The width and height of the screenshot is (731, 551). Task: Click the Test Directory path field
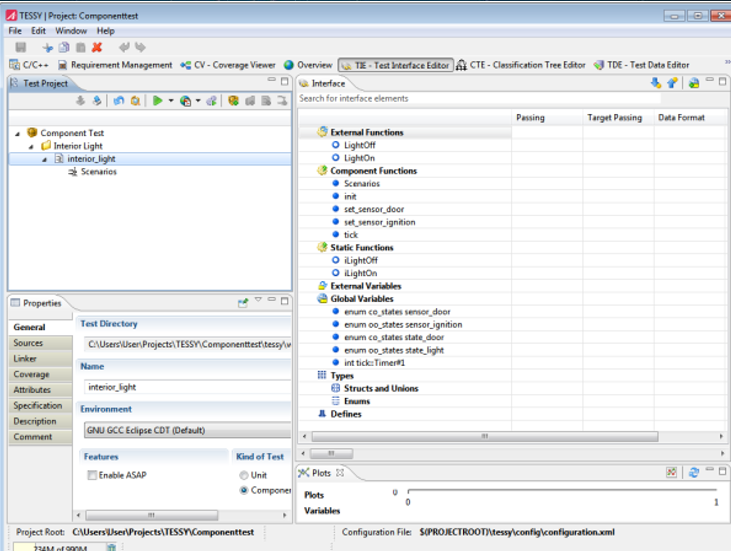coord(187,344)
